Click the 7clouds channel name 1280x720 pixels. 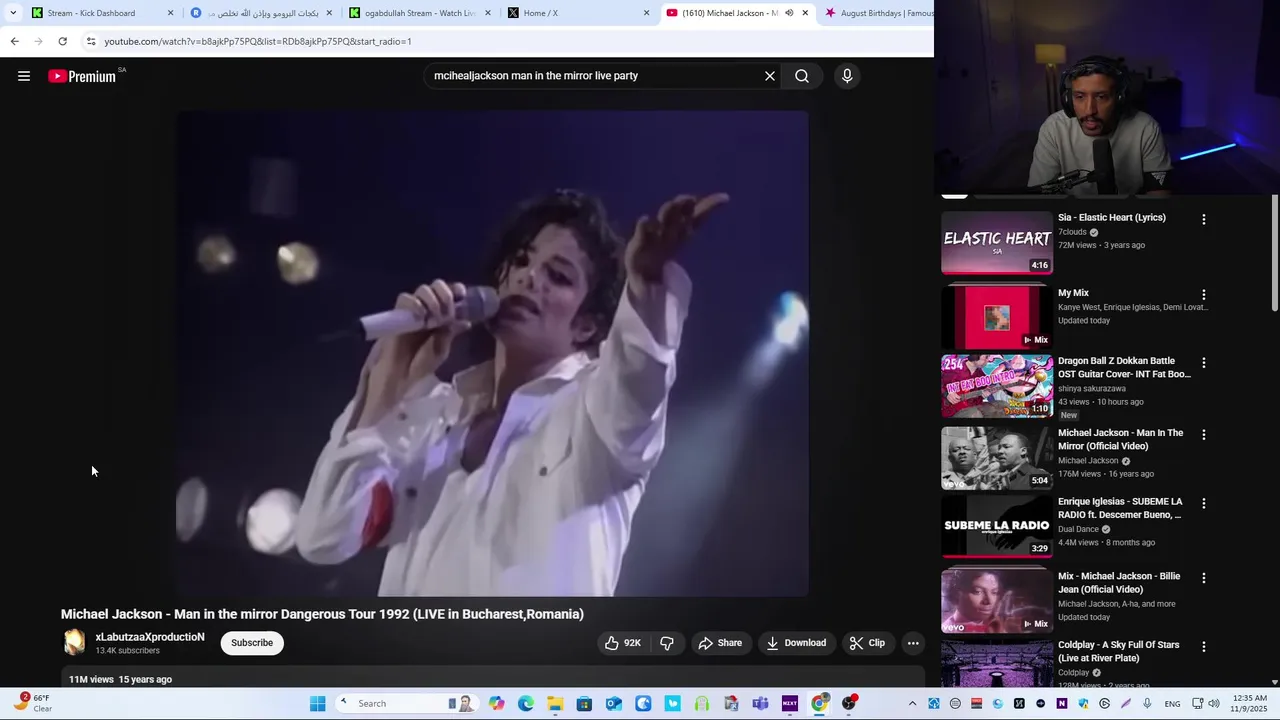click(1072, 232)
